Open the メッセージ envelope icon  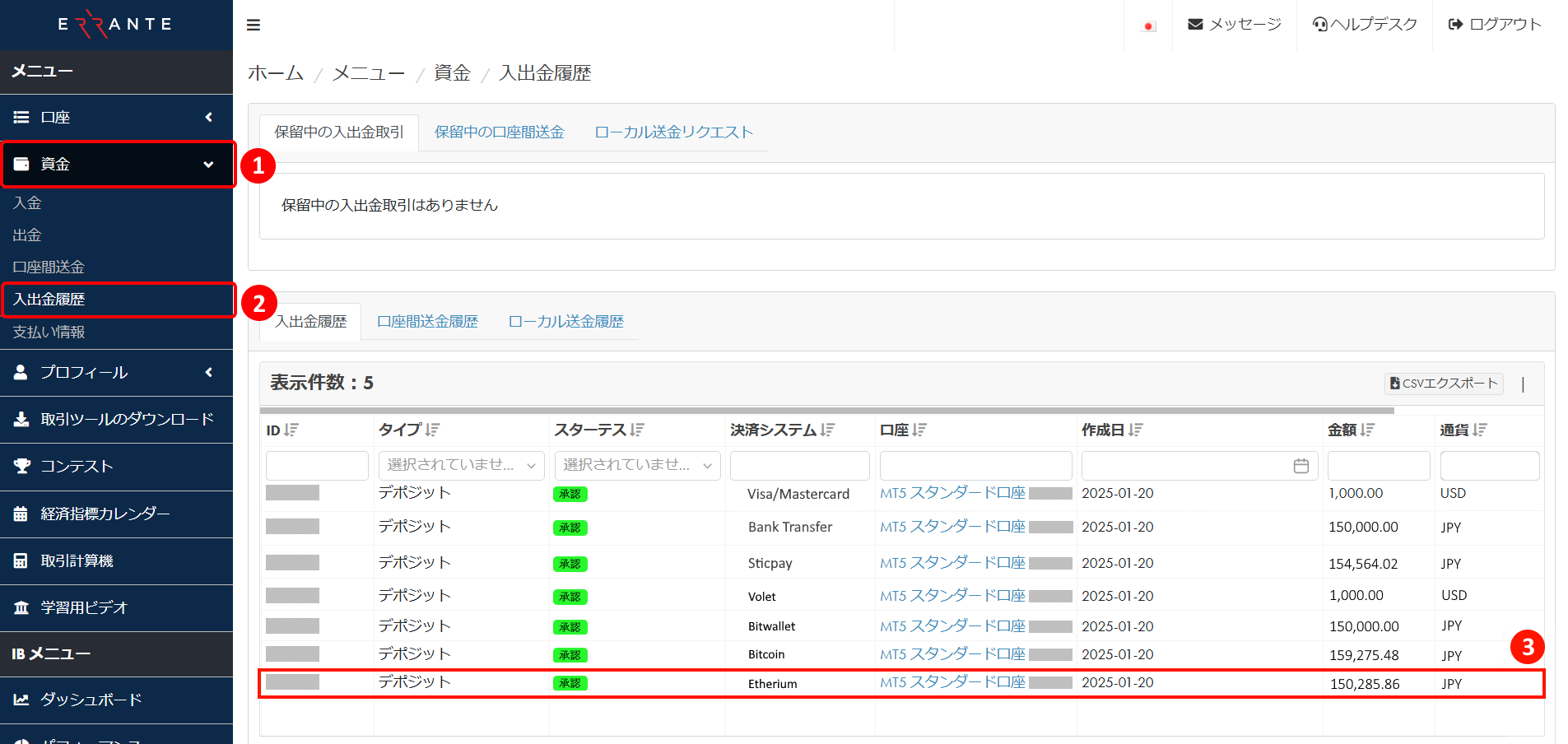click(1195, 24)
